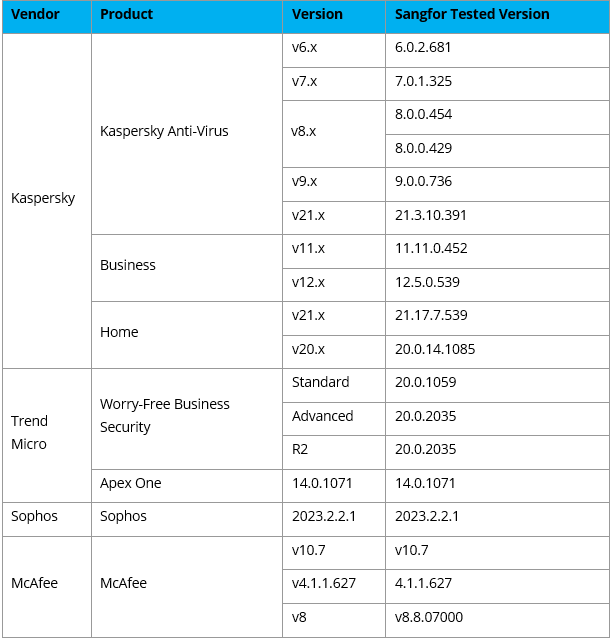The height and width of the screenshot is (639, 611).
Task: Click the Sangfor Tested Version header
Action: (x=471, y=15)
